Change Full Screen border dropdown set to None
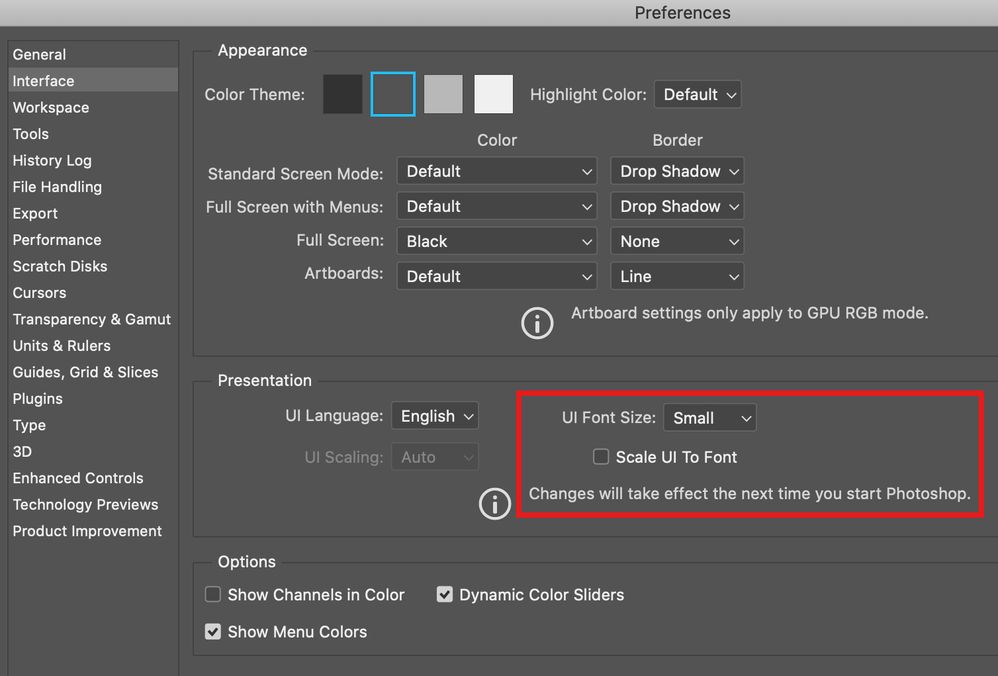Image resolution: width=998 pixels, height=676 pixels. point(677,242)
